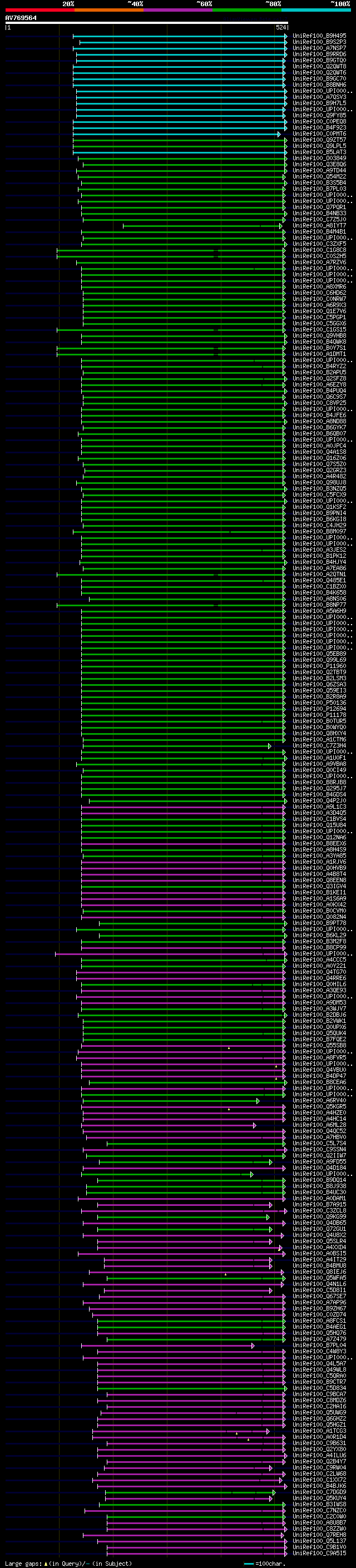Select the UniRef100_A9TD44 label
The height and width of the screenshot is (1568, 356).
click(319, 170)
